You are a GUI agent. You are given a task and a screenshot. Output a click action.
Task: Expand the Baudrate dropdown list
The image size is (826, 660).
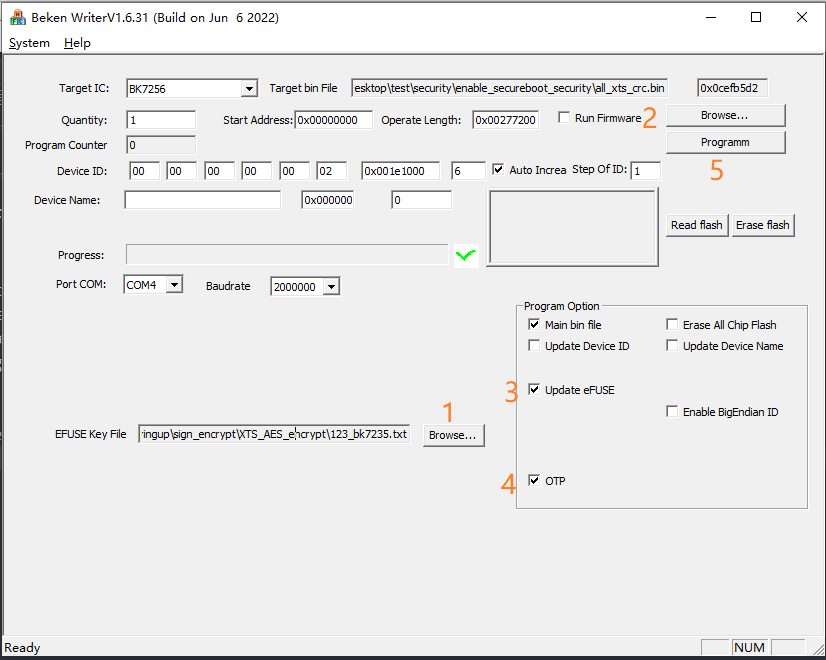(330, 287)
